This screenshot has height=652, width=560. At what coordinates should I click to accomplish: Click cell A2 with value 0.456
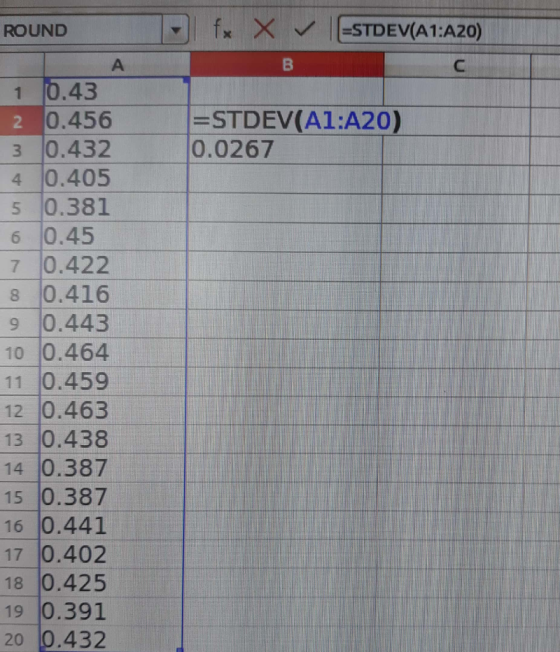pos(116,121)
